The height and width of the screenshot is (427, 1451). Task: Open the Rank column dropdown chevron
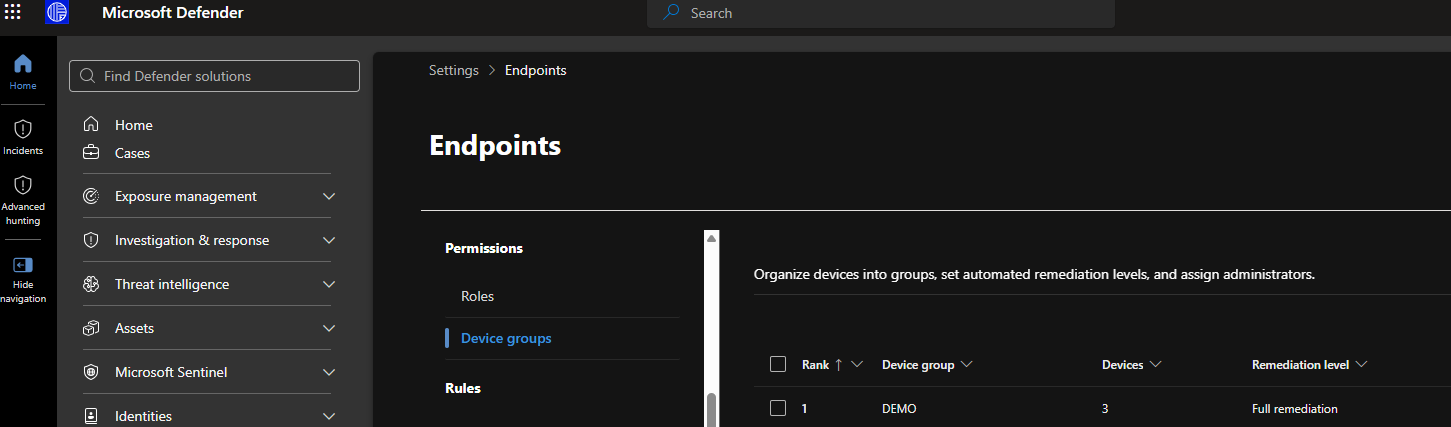[x=857, y=365]
